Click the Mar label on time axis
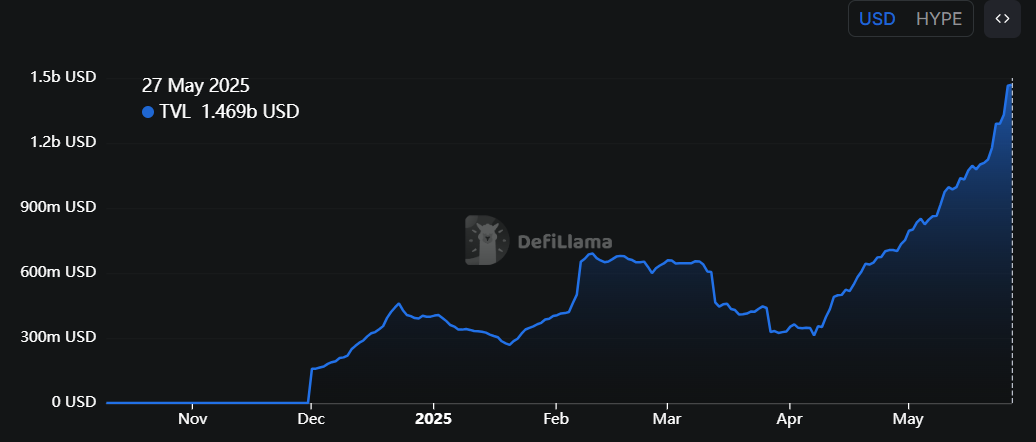 [666, 417]
